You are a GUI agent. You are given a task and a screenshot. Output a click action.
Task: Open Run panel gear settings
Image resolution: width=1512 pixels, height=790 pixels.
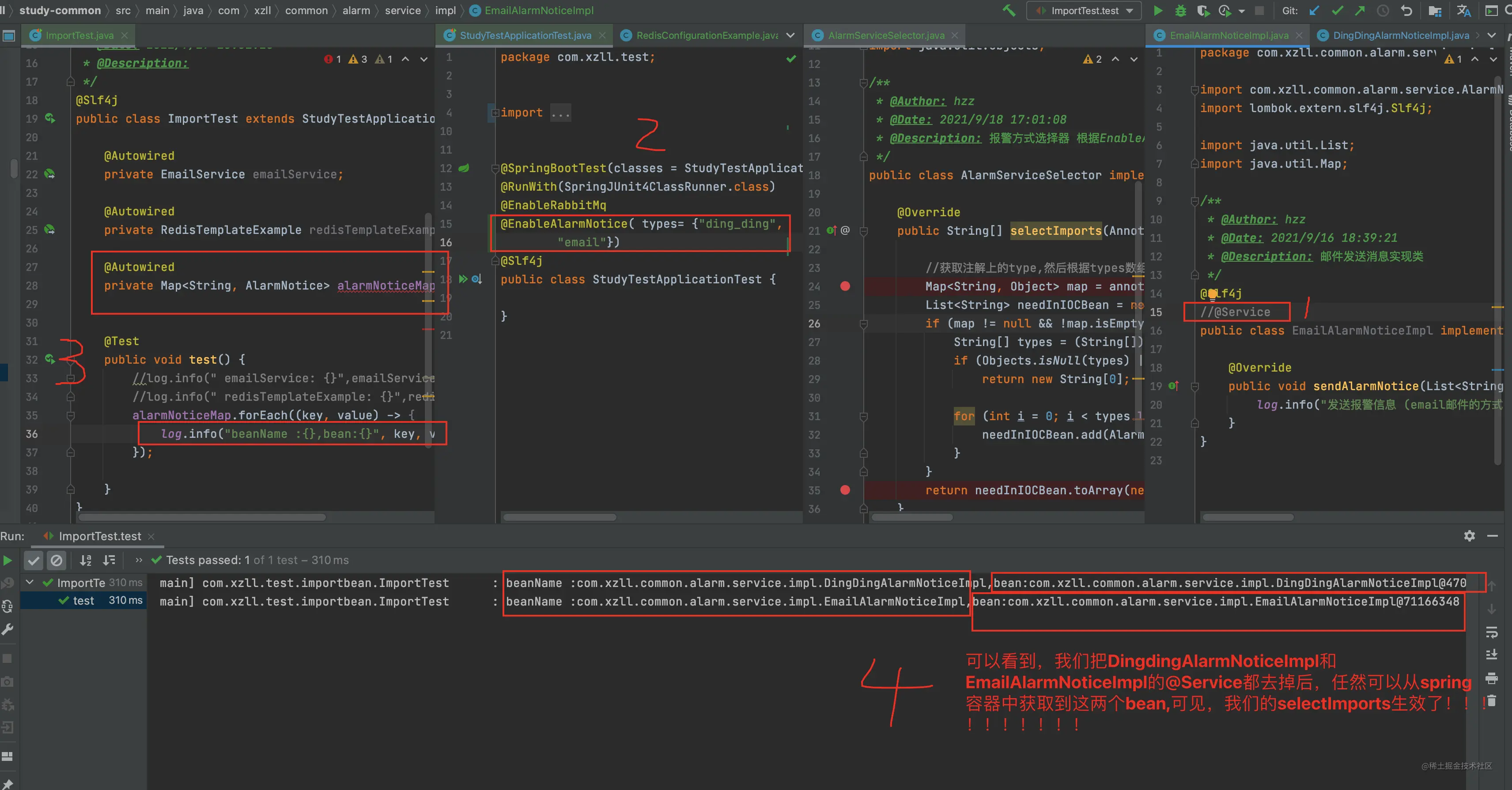tap(1469, 536)
